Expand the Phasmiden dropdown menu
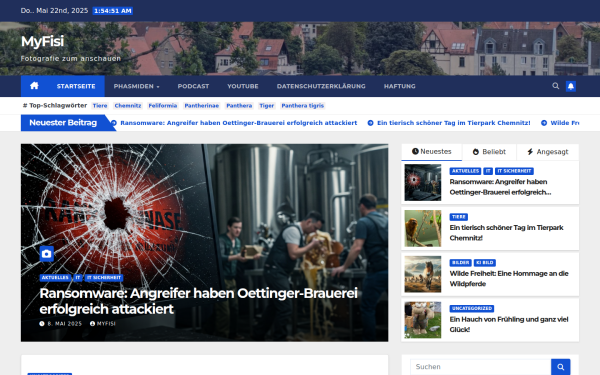Viewport: 600px width, 375px height. coord(136,86)
